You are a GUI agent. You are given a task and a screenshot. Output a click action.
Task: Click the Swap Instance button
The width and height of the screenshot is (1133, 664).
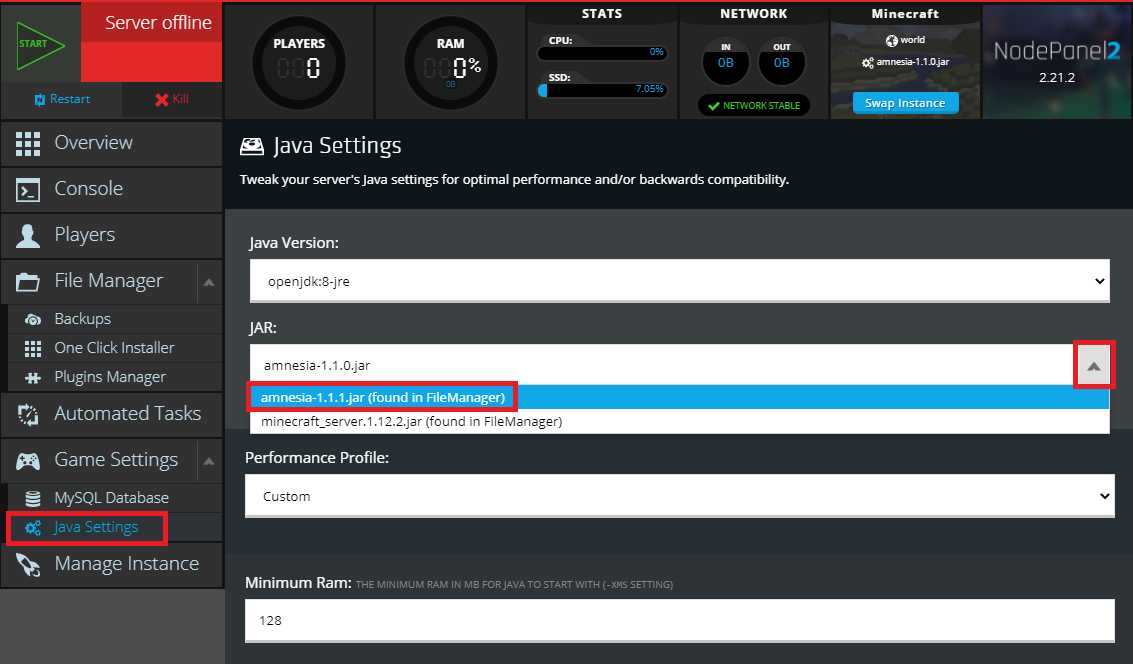pos(904,101)
